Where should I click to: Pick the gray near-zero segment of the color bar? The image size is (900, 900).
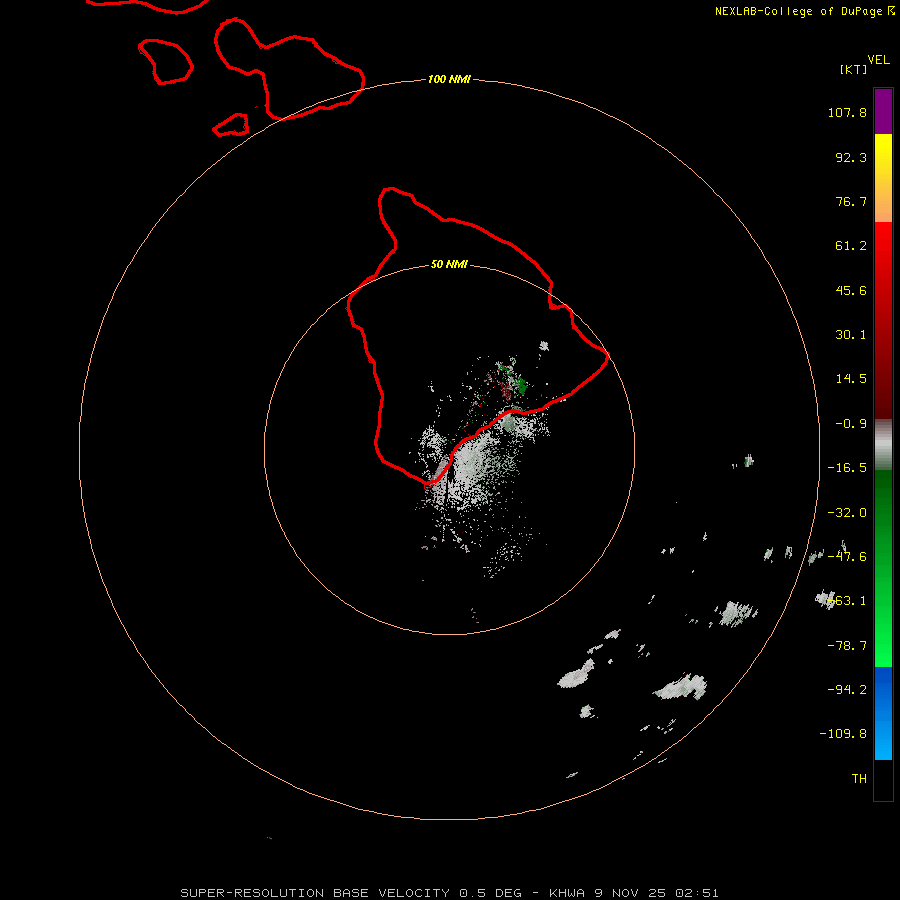point(883,445)
